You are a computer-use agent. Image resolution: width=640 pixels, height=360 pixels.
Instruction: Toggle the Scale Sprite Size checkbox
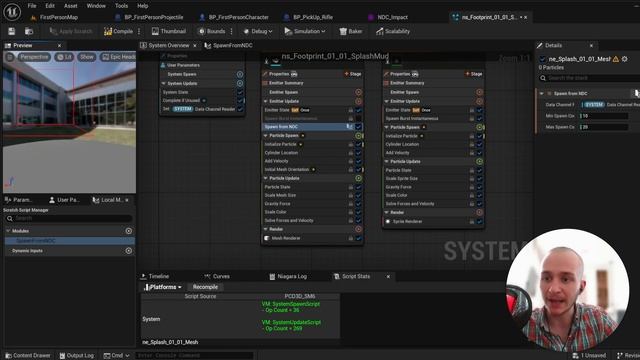pos(479,178)
